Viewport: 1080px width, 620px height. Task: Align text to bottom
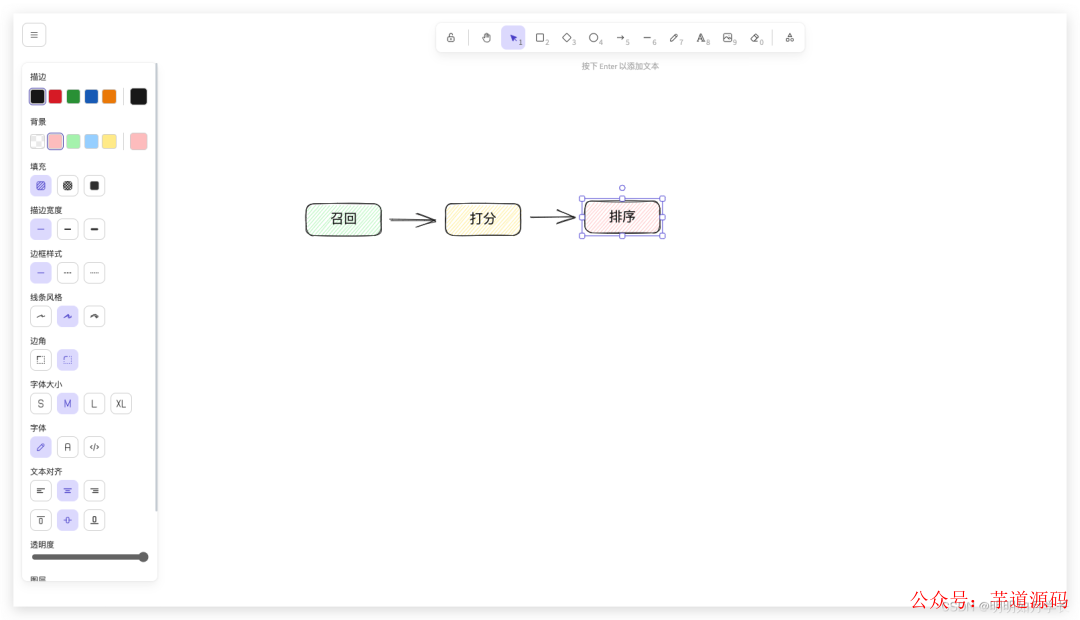[94, 520]
